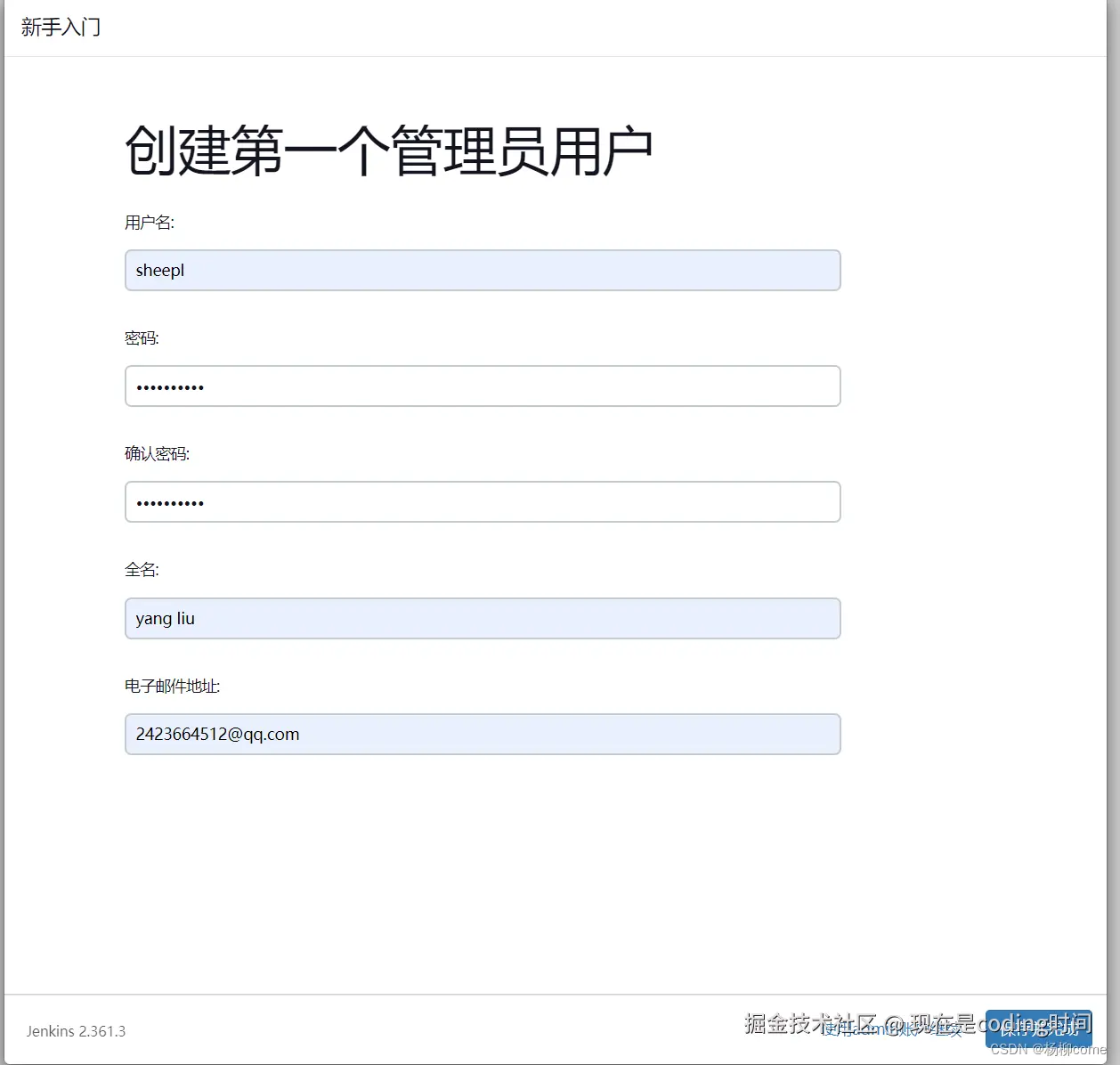Click the 新手入门 header title

[61, 26]
